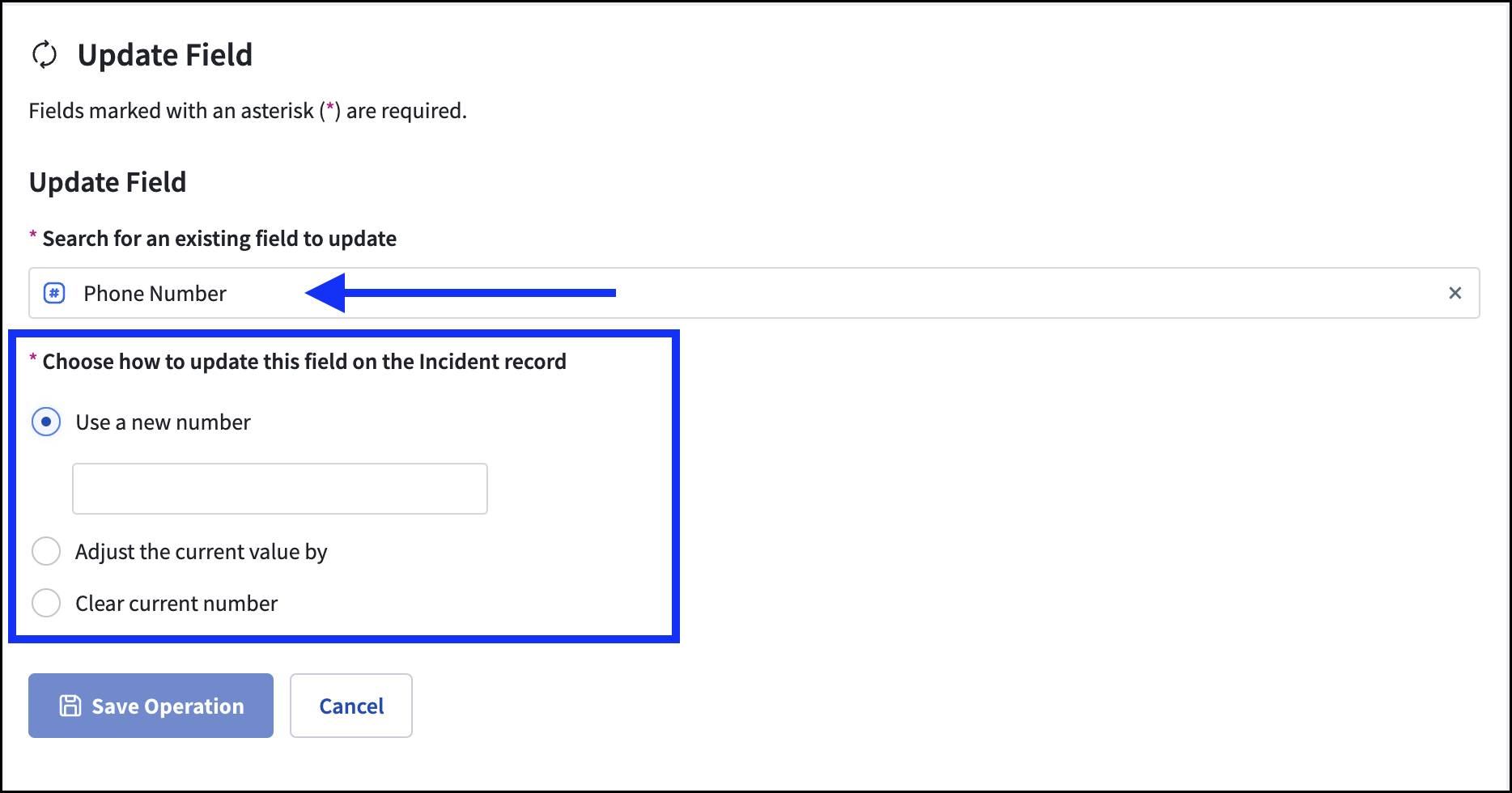
Task: Click the large 'Update Field' page title
Action: click(165, 55)
